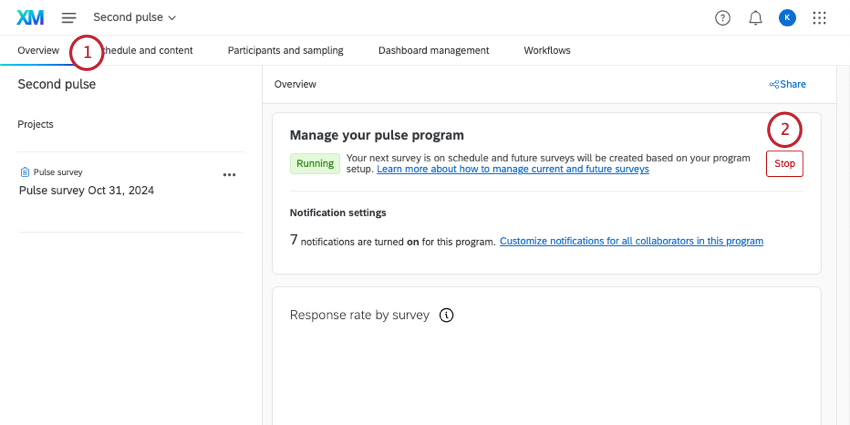This screenshot has height=425, width=850.
Task: Go to the Dashboard management tab
Action: pyautogui.click(x=433, y=51)
